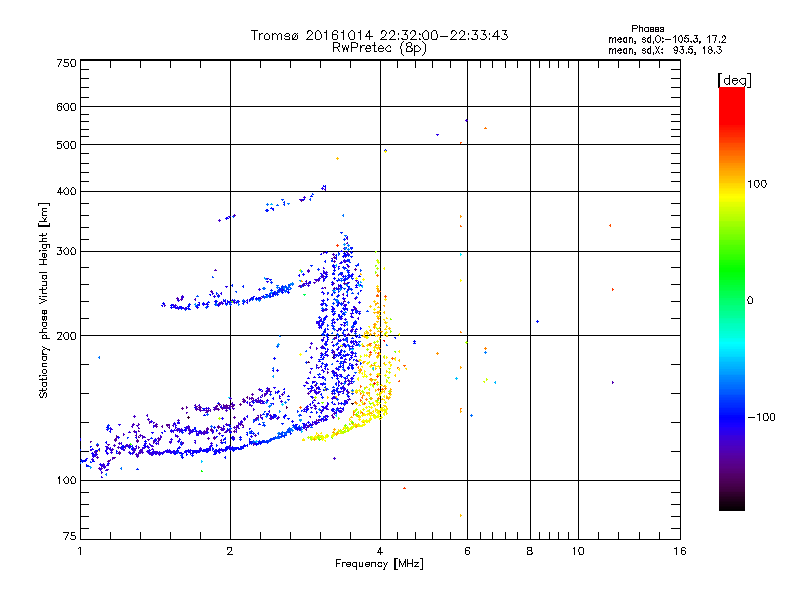The image size is (800, 600).
Task: Click the x-axis label '4'
Action: [x=380, y=551]
